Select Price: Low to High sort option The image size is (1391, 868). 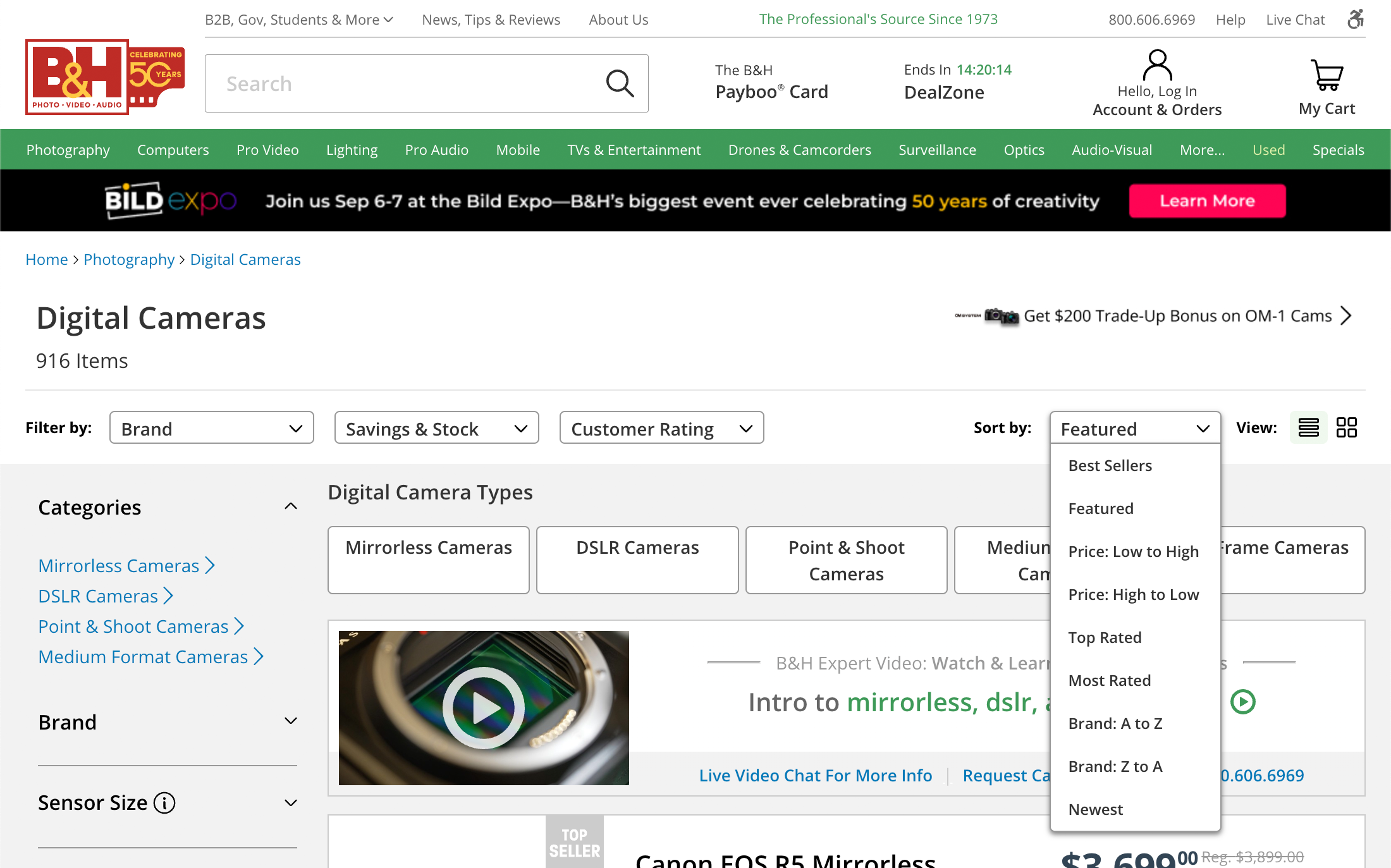(x=1133, y=551)
